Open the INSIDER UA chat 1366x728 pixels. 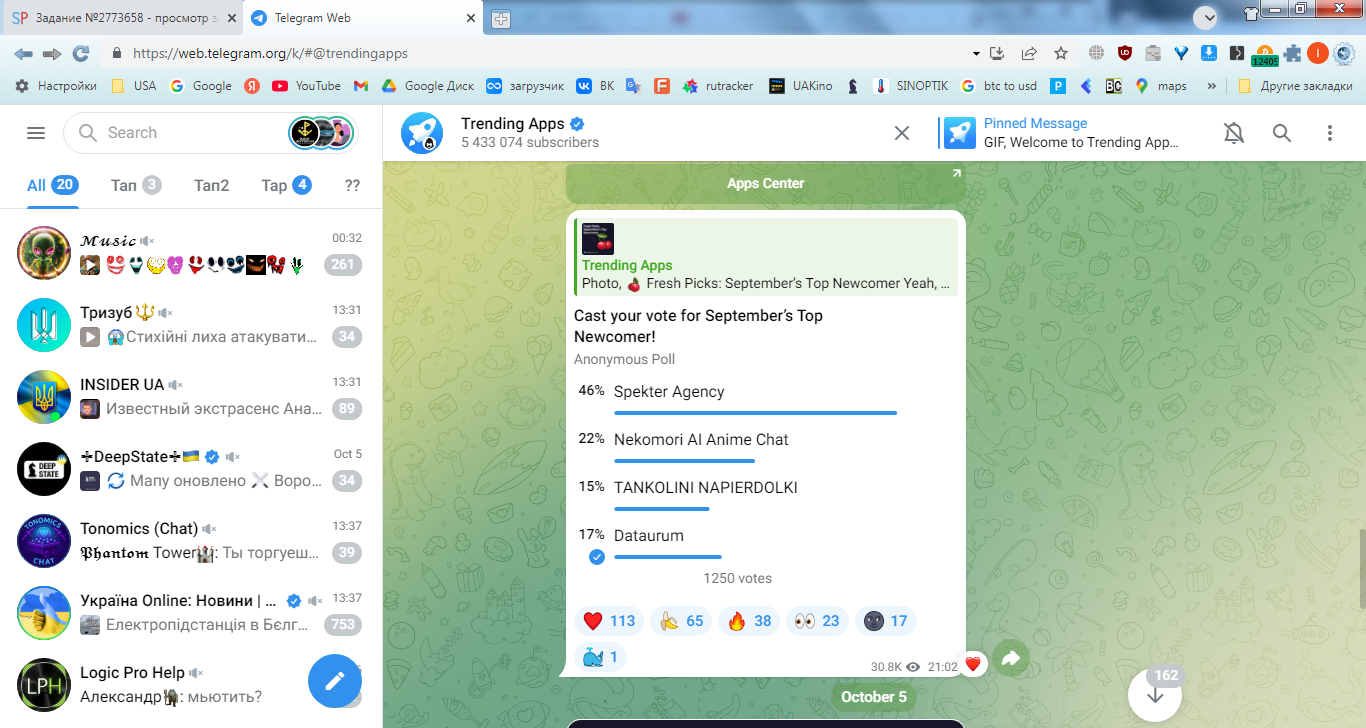pos(191,396)
